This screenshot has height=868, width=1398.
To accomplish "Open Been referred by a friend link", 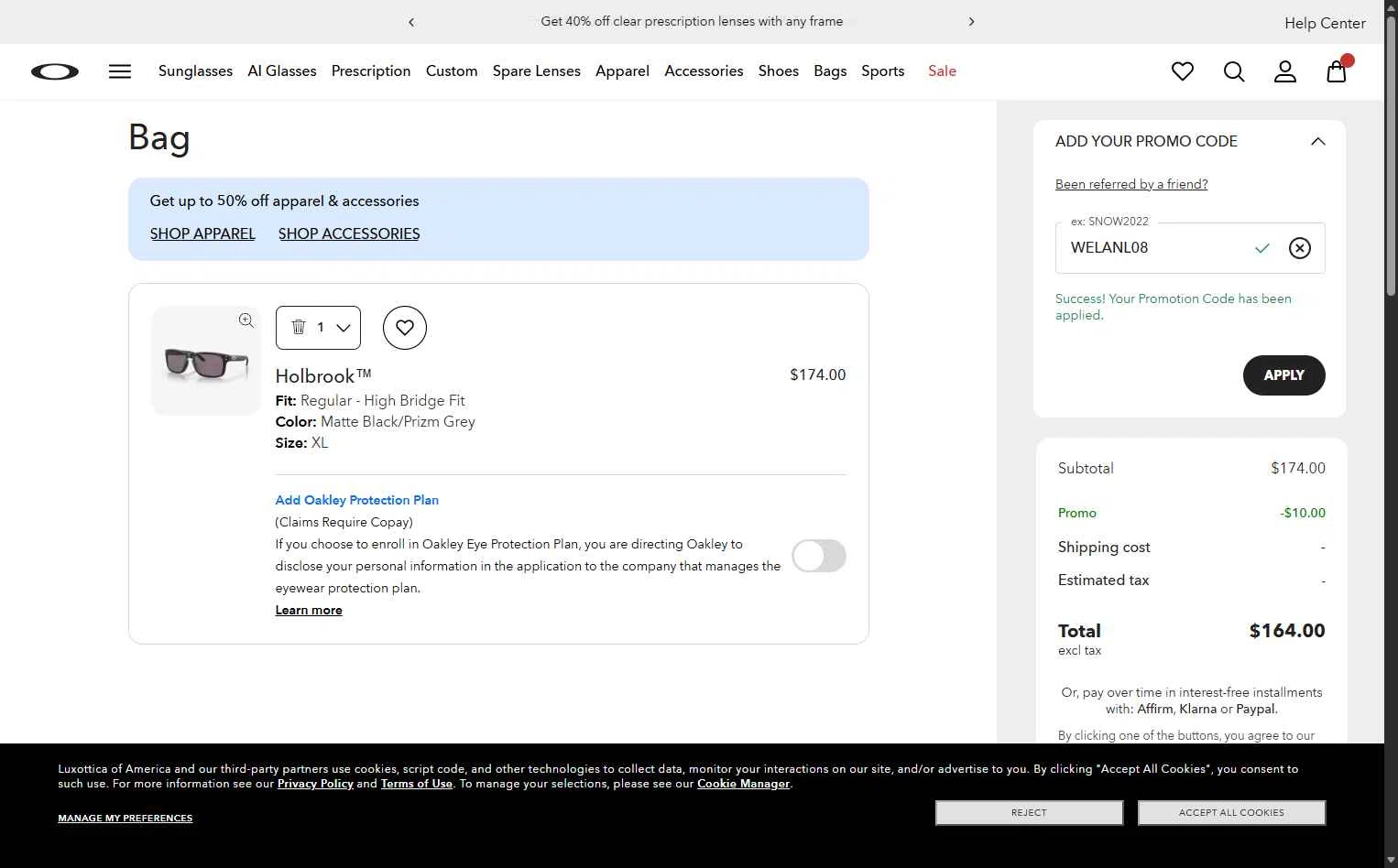I will 1131,184.
